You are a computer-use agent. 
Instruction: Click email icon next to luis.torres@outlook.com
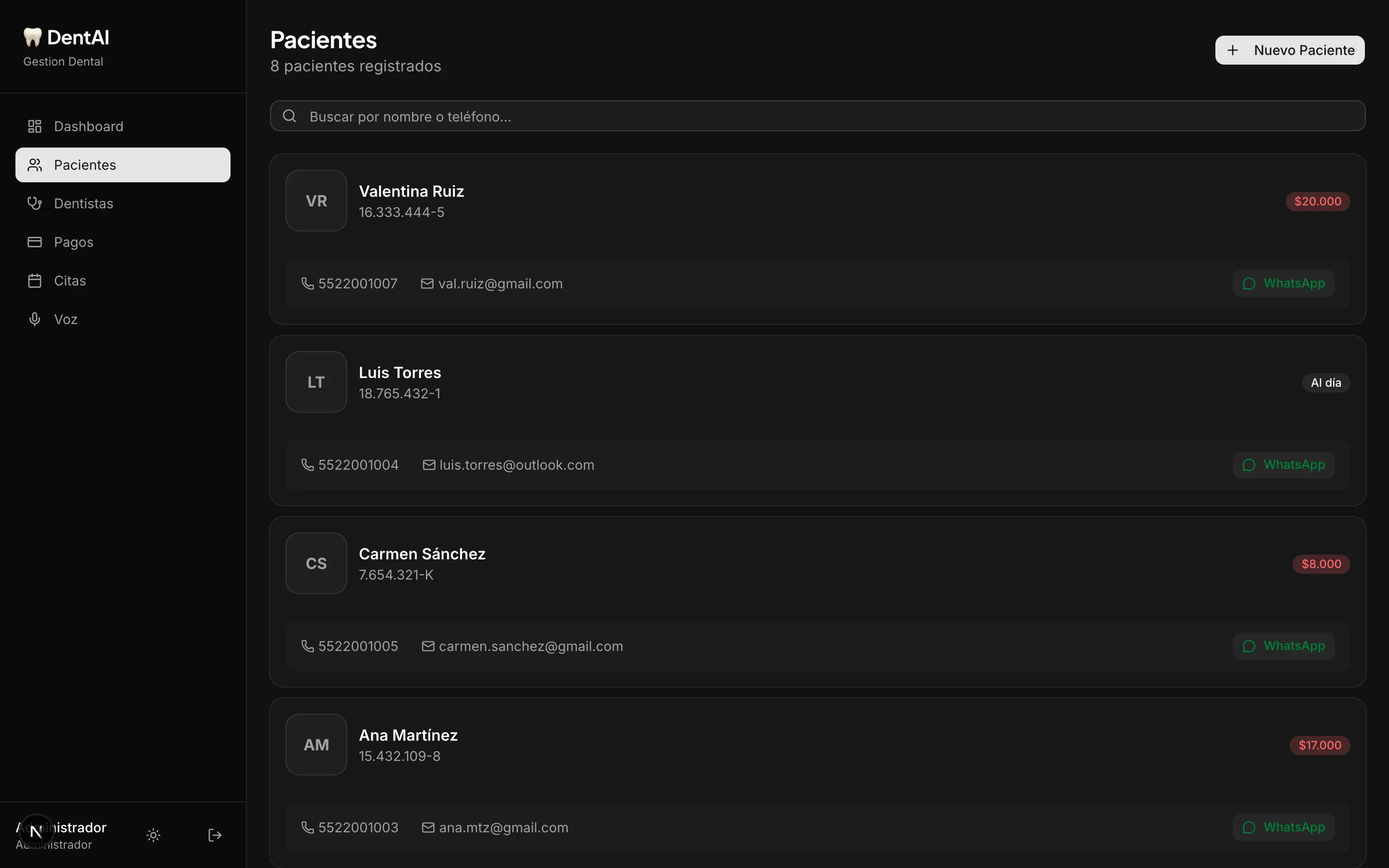point(429,465)
